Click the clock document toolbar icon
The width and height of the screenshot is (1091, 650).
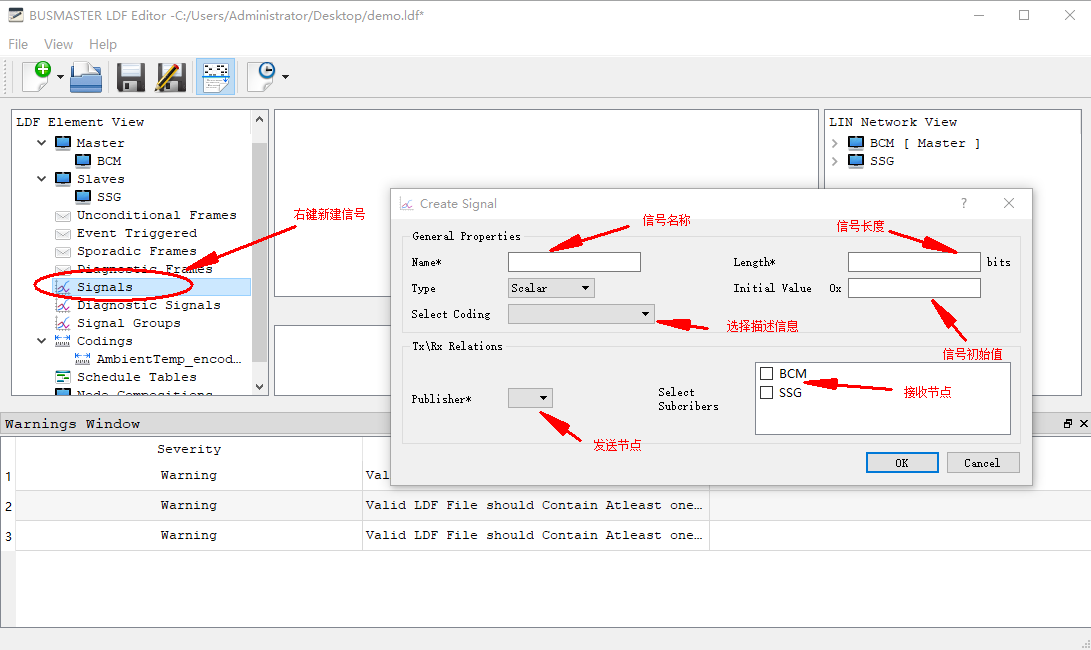262,77
